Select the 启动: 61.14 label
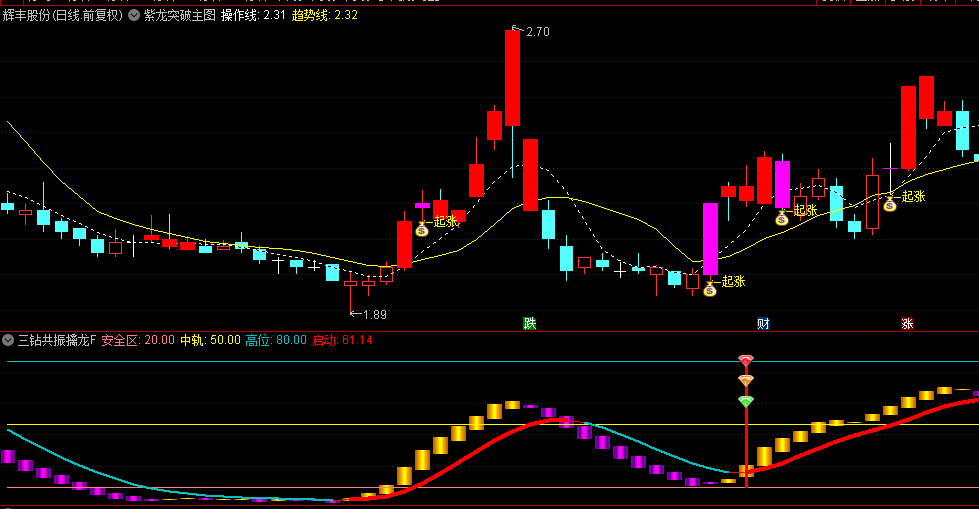Image resolution: width=979 pixels, height=509 pixels. pos(342,340)
